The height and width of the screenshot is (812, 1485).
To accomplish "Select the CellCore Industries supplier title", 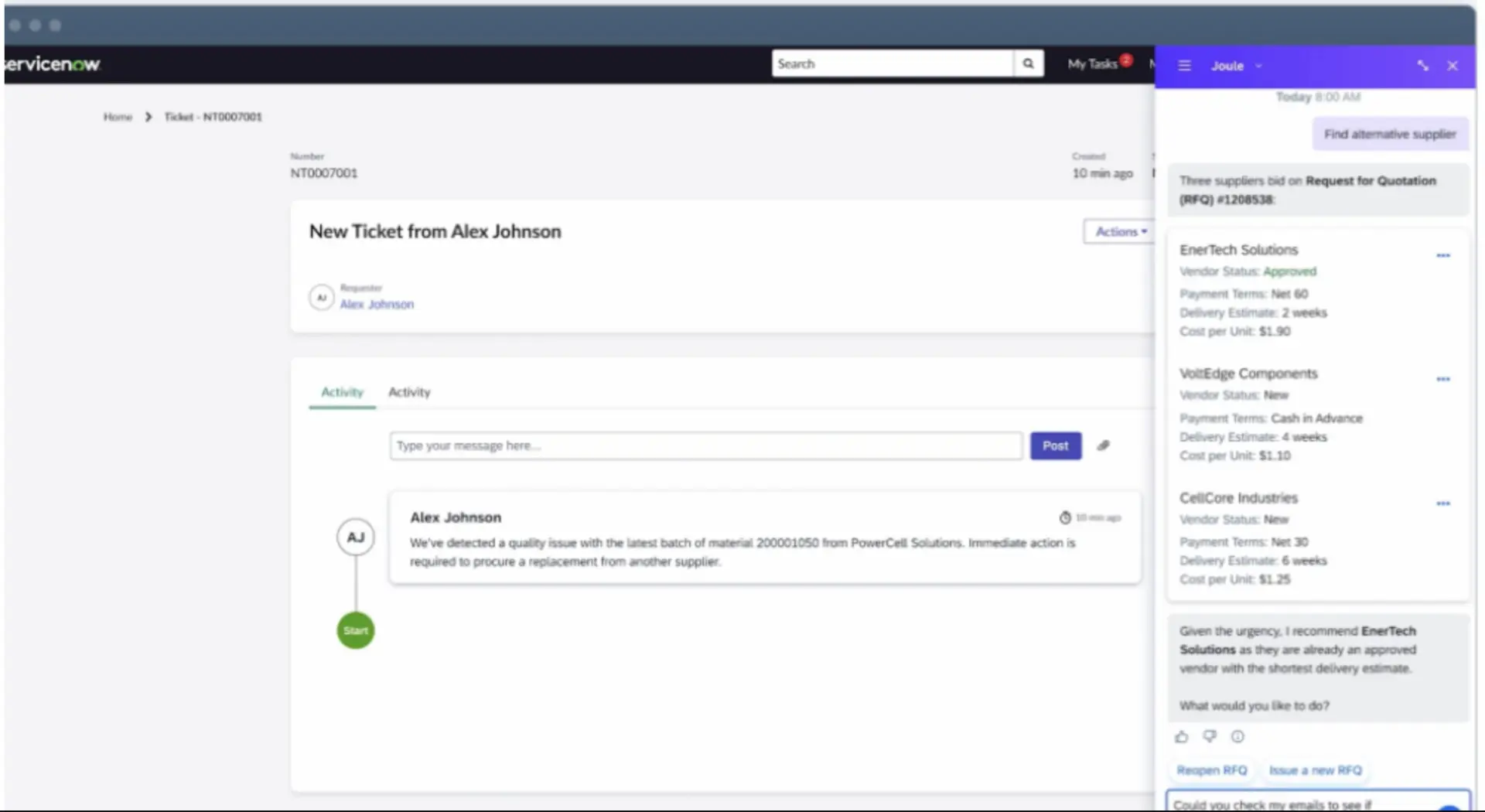I will click(x=1238, y=498).
